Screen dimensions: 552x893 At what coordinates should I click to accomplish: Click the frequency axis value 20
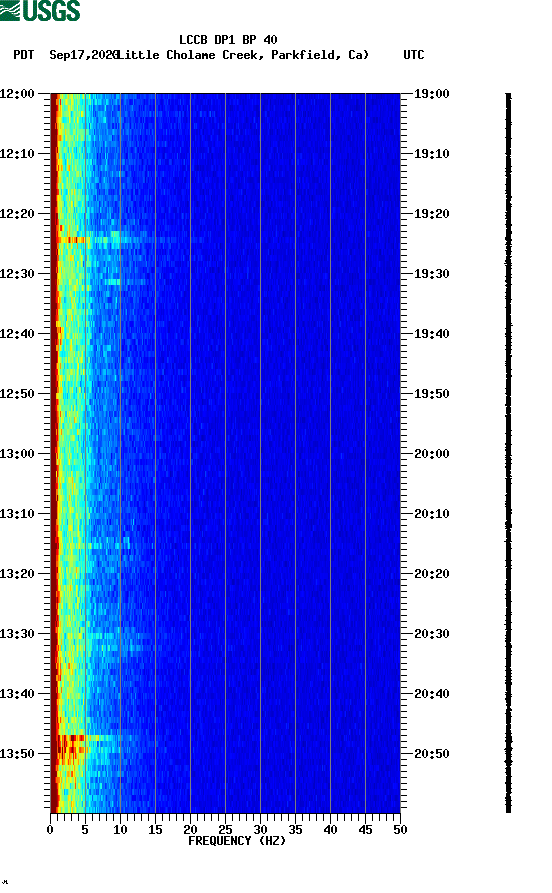(190, 830)
